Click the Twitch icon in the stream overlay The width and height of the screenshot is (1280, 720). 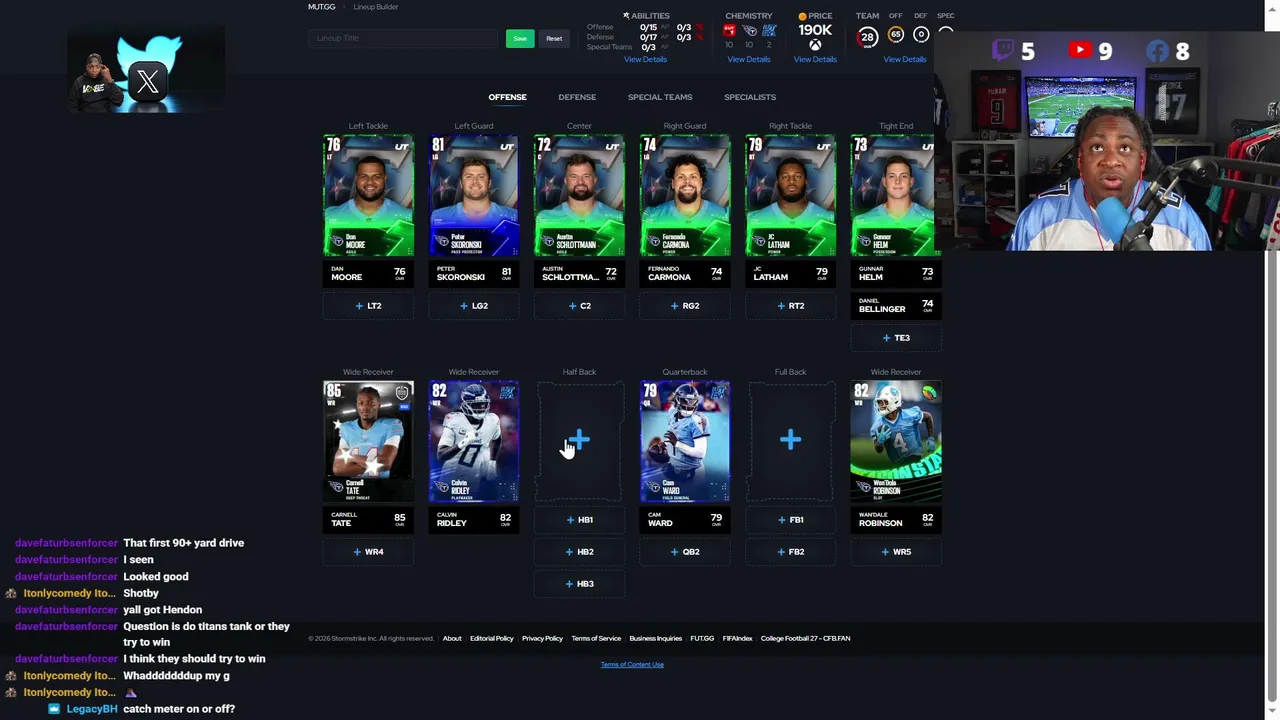click(1003, 51)
